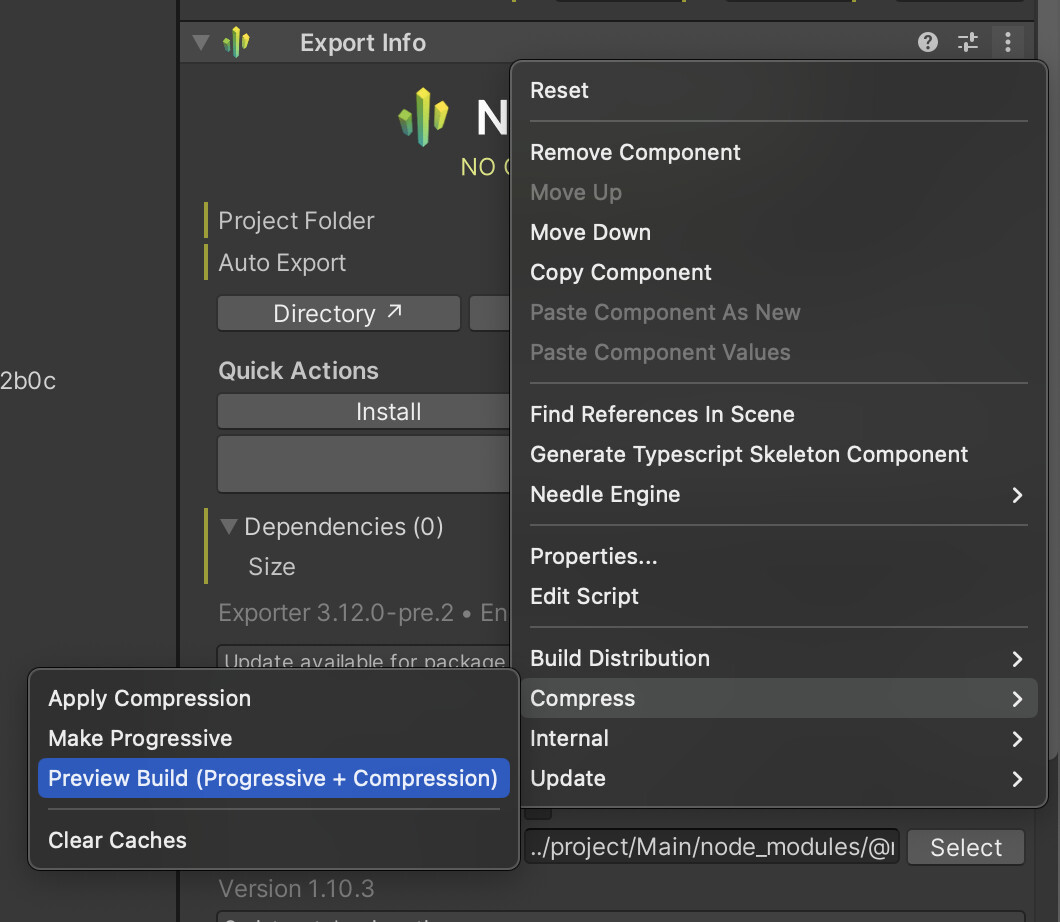The width and height of the screenshot is (1060, 922).
Task: Click the small Needle icon beside Export Info
Action: tap(236, 42)
